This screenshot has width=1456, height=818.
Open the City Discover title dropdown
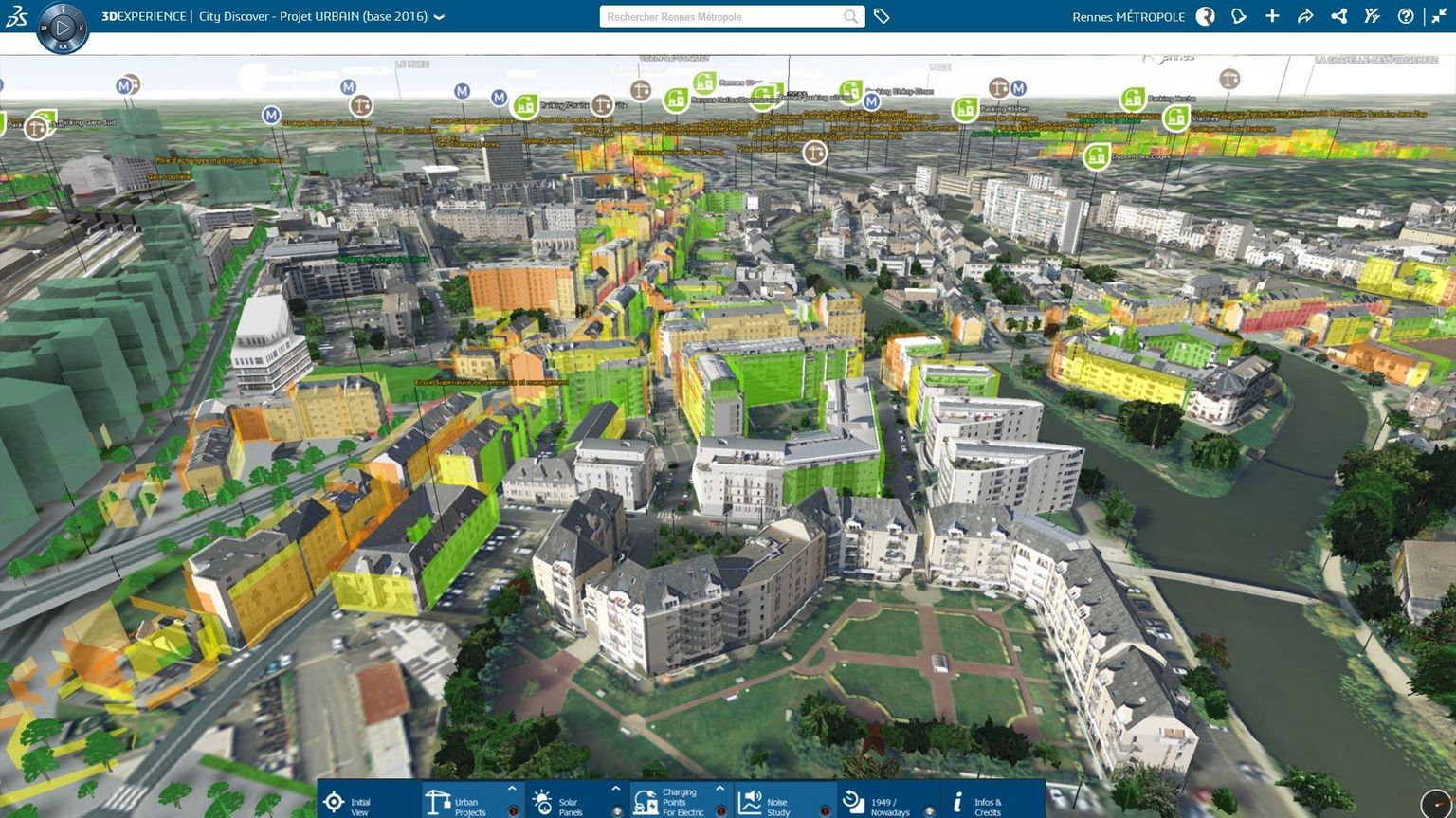(x=439, y=17)
